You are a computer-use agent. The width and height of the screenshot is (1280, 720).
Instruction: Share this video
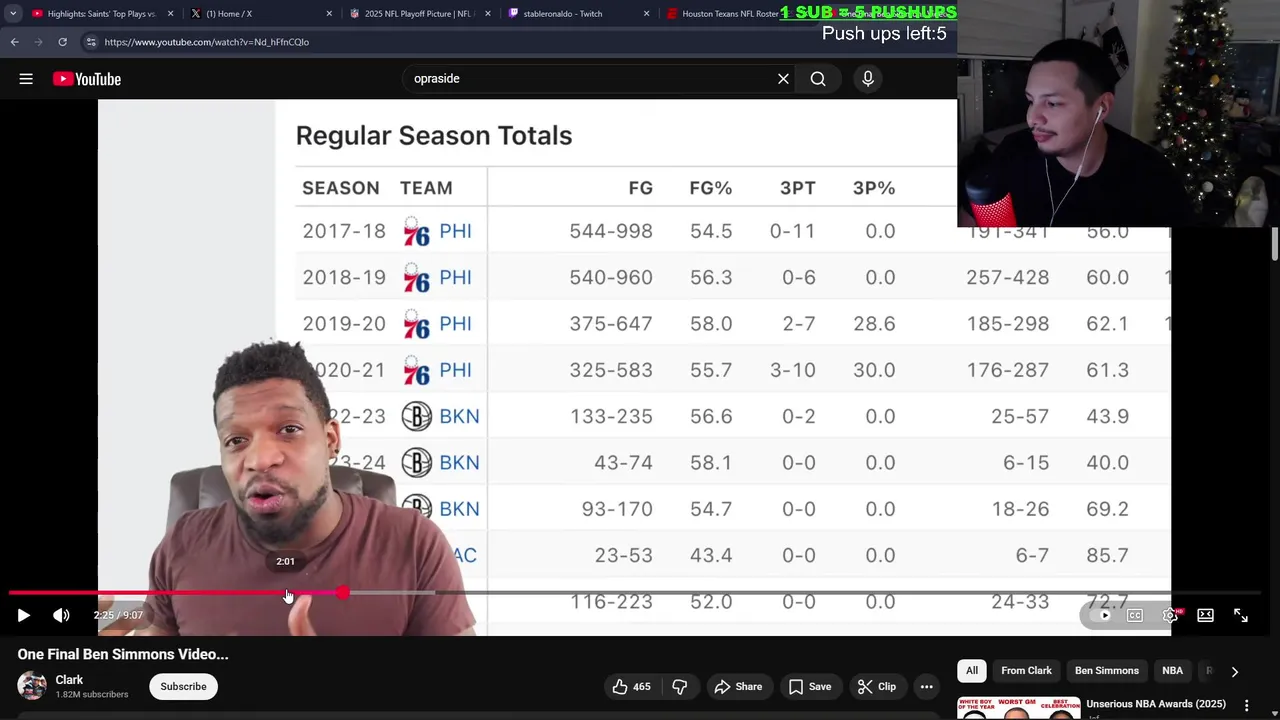pos(738,687)
